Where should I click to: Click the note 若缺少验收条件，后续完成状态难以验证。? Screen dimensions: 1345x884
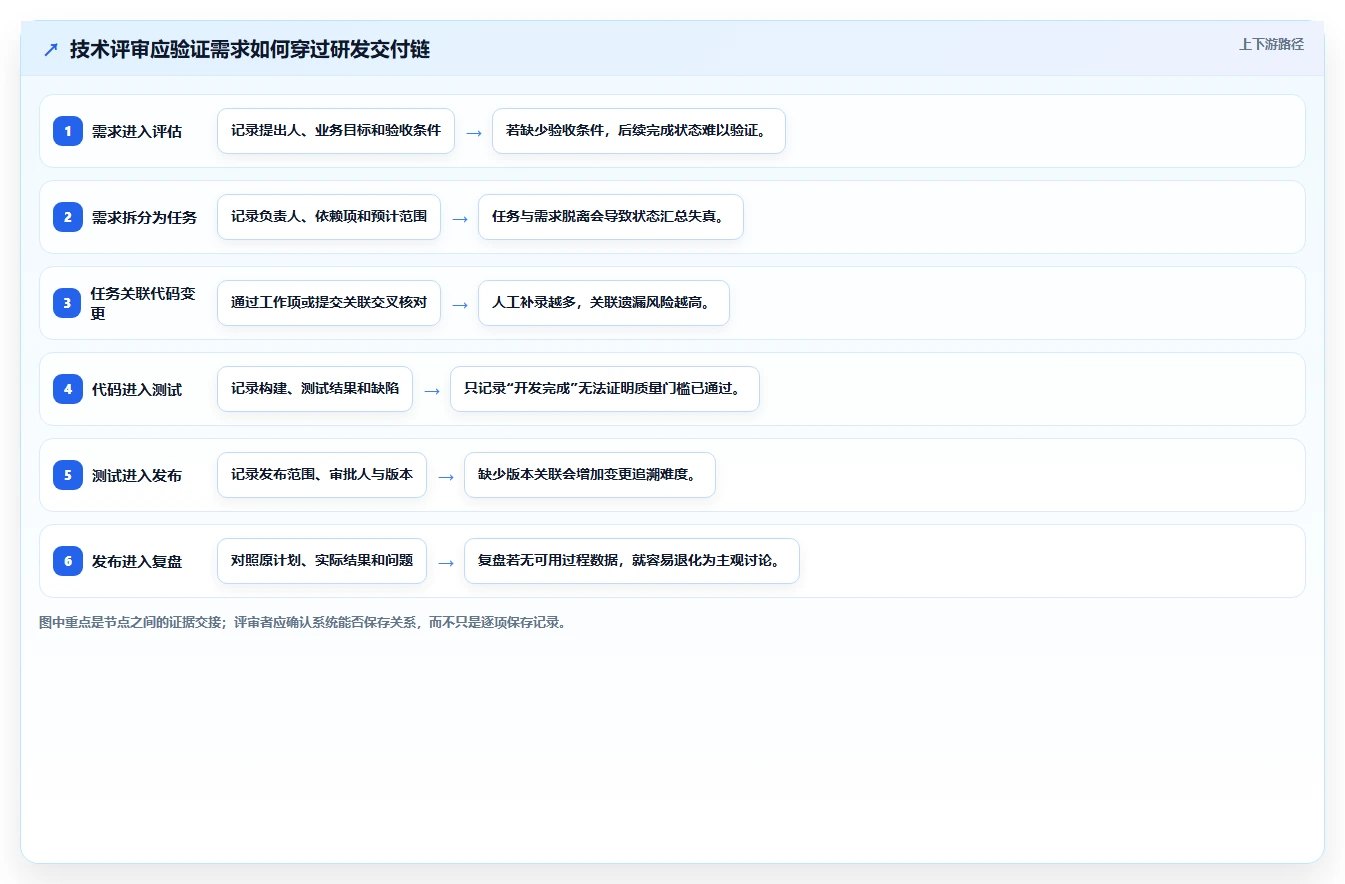point(639,131)
